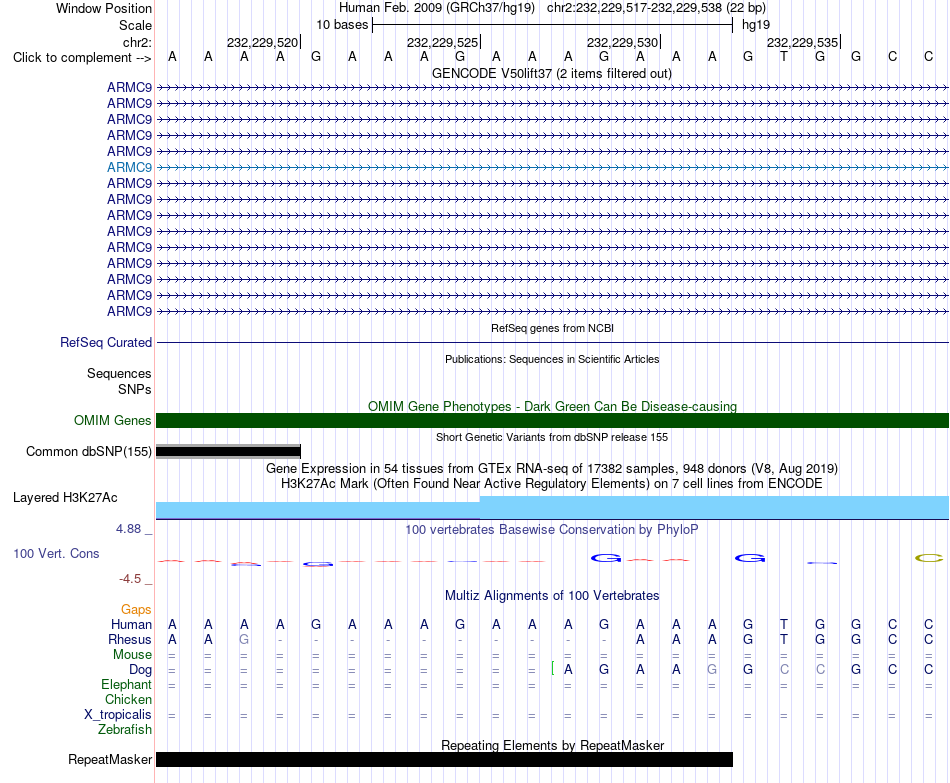Click the RepeatMasker track label
This screenshot has height=783, width=950.
tap(110, 759)
